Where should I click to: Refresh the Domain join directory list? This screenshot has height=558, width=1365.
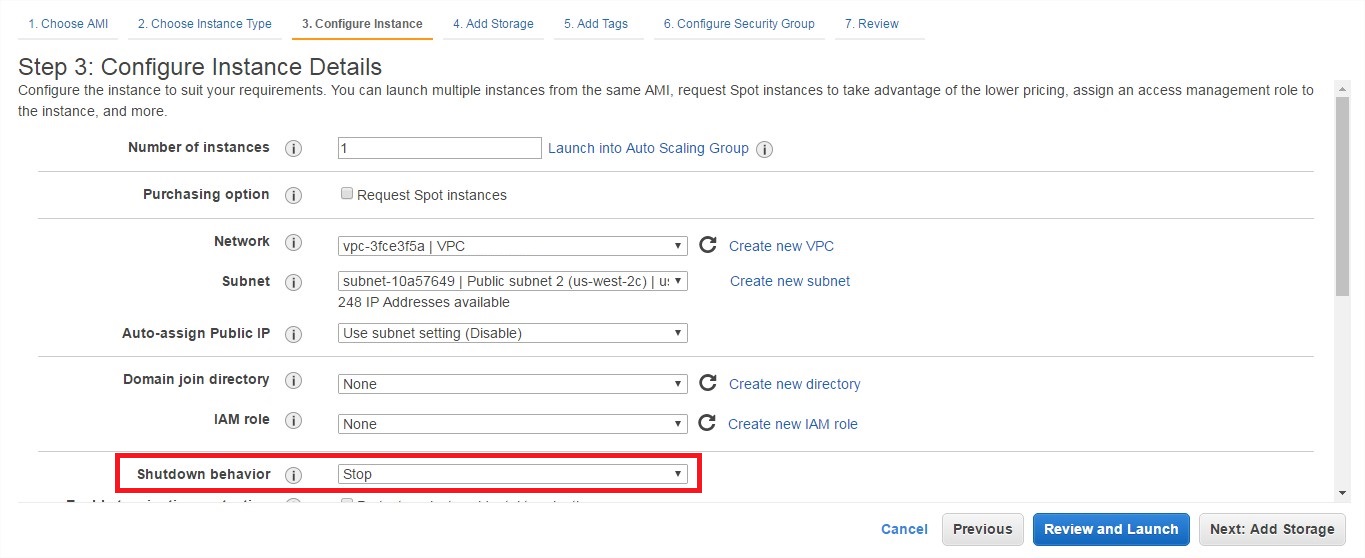[x=708, y=383]
